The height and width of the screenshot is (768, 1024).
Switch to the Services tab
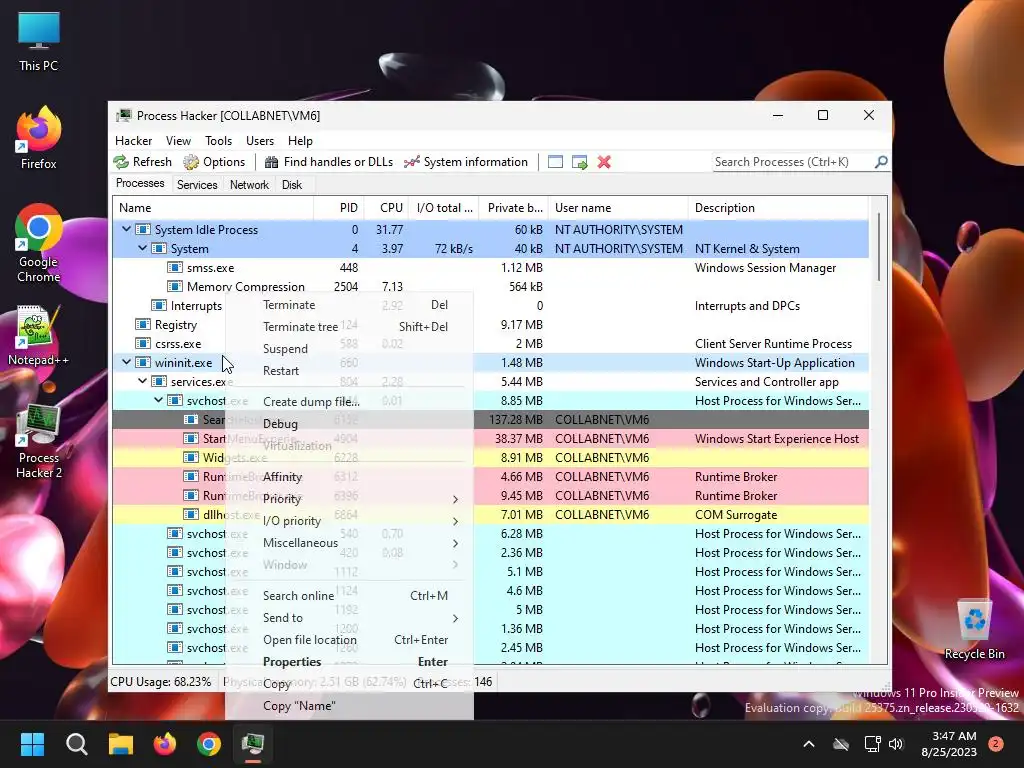pos(197,185)
